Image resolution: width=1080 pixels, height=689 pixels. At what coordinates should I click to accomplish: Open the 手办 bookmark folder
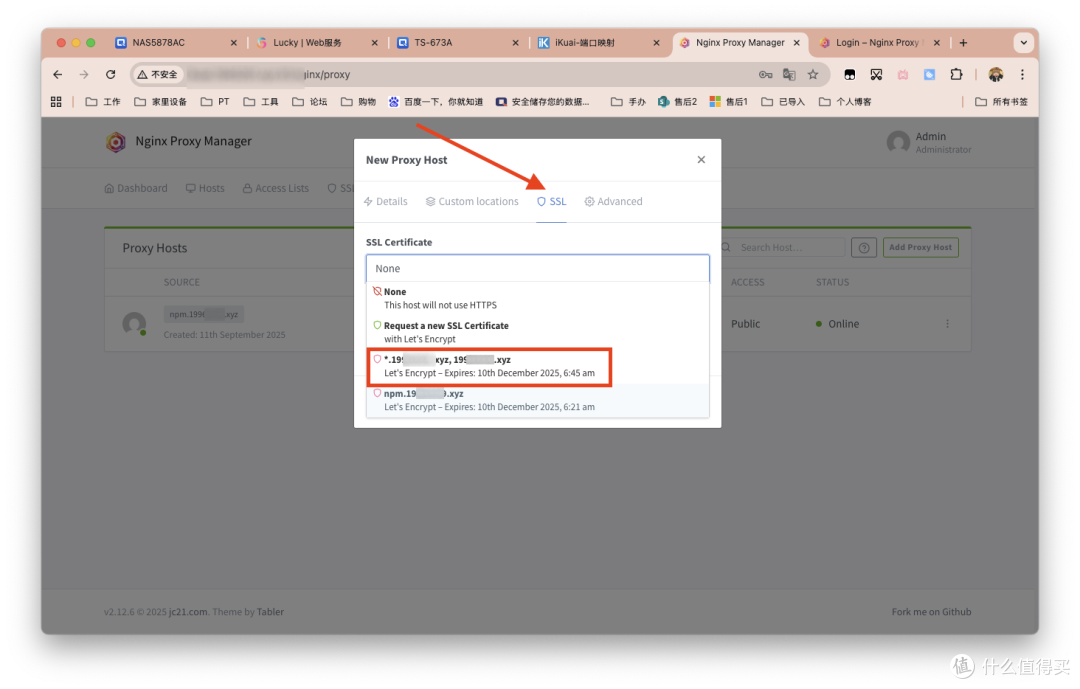[x=628, y=101]
